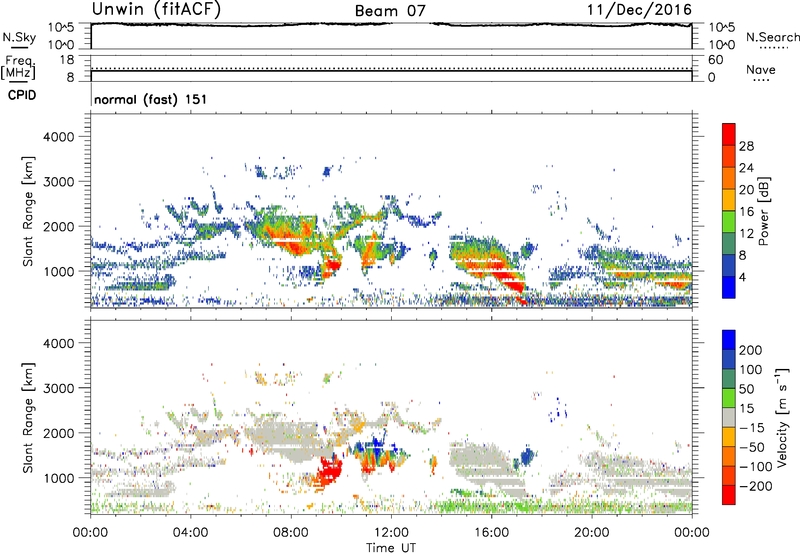The image size is (800, 554).
Task: Click the 'Freq. [MHz]' axis label
Action: tap(19, 67)
